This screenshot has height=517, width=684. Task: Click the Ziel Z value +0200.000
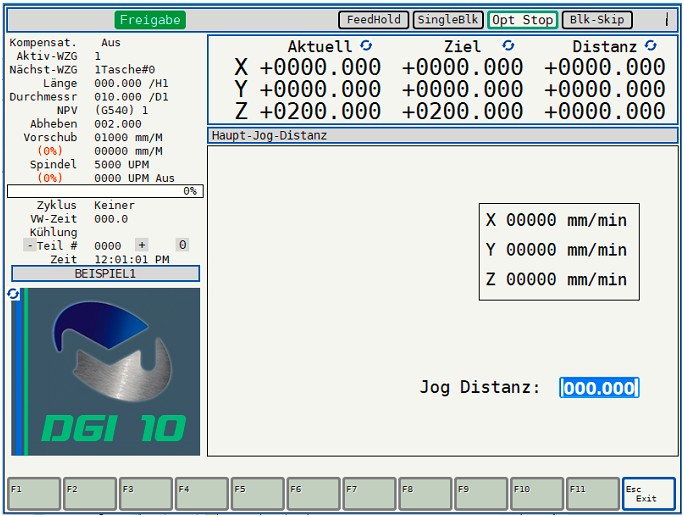[462, 111]
